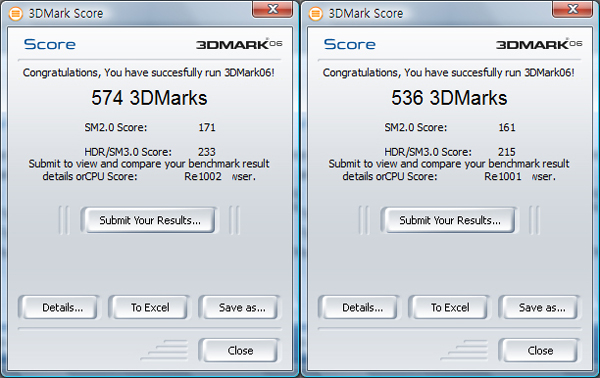Click the orange 3DMark title icon of the 574 window

15,14
